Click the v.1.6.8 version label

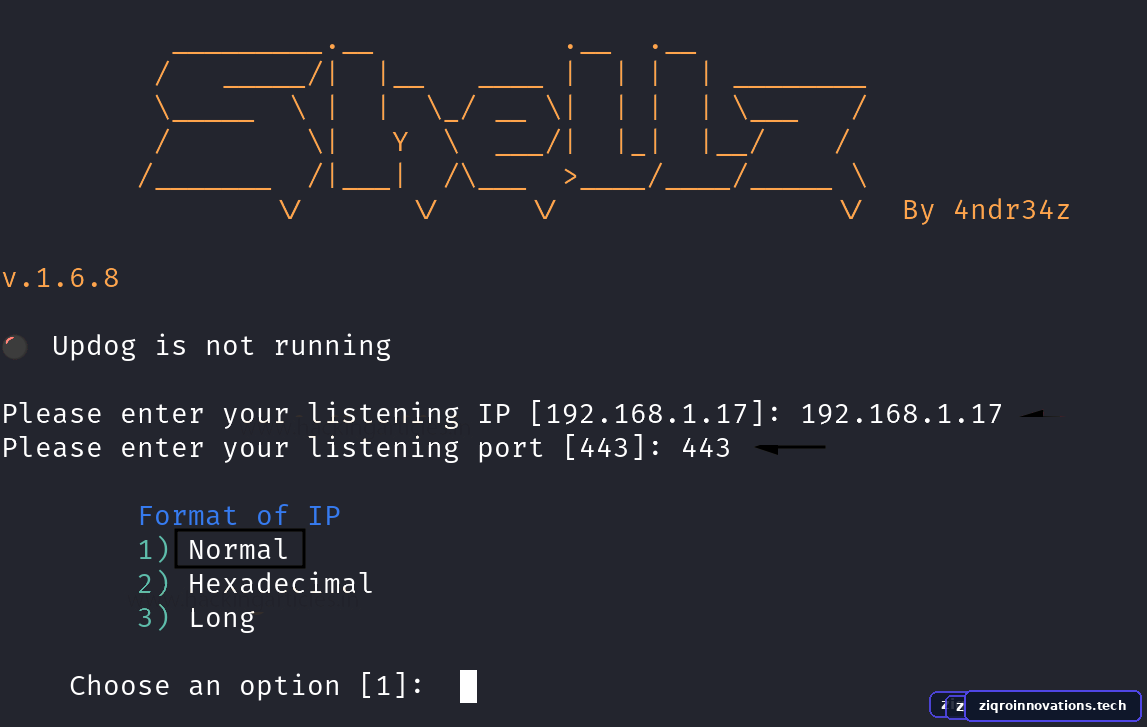[60, 278]
